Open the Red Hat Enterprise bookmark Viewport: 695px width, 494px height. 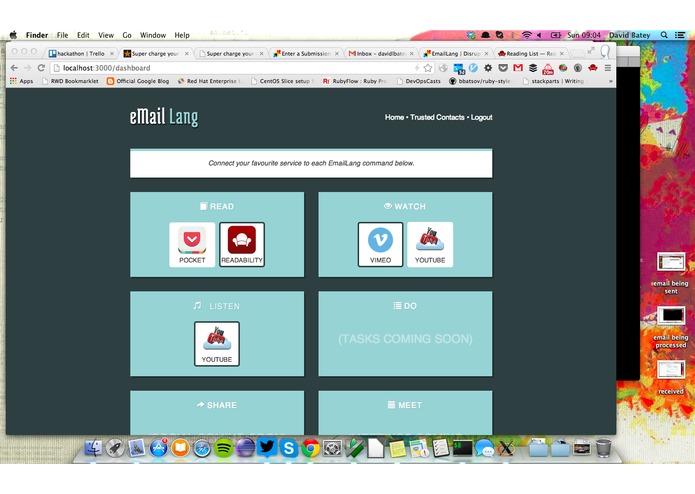click(210, 81)
